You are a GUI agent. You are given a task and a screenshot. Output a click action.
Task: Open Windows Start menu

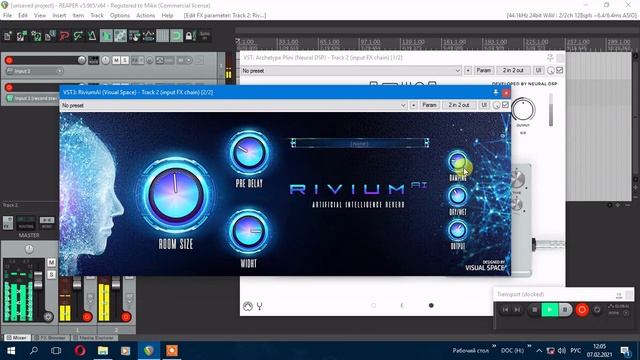(11, 351)
